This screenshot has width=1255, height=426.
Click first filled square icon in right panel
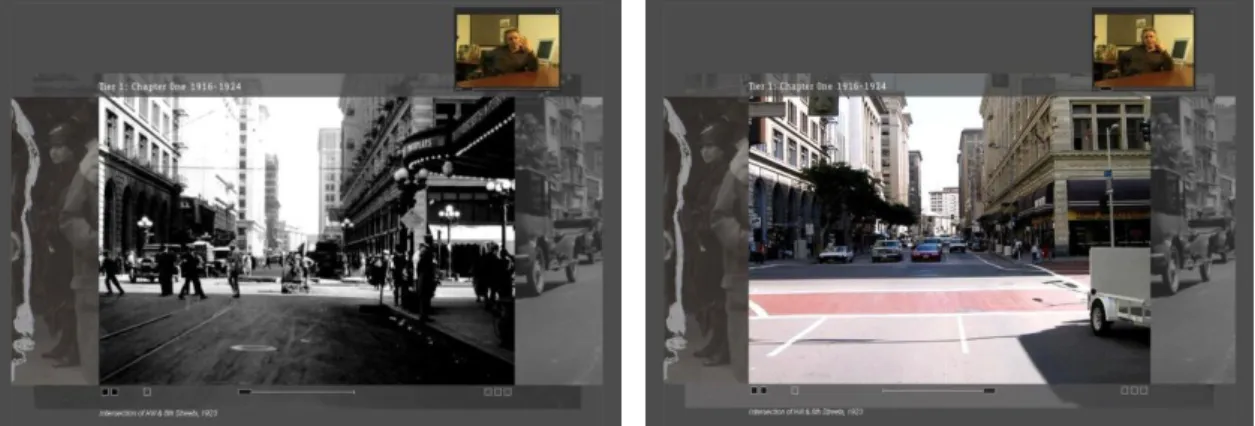[x=754, y=390]
